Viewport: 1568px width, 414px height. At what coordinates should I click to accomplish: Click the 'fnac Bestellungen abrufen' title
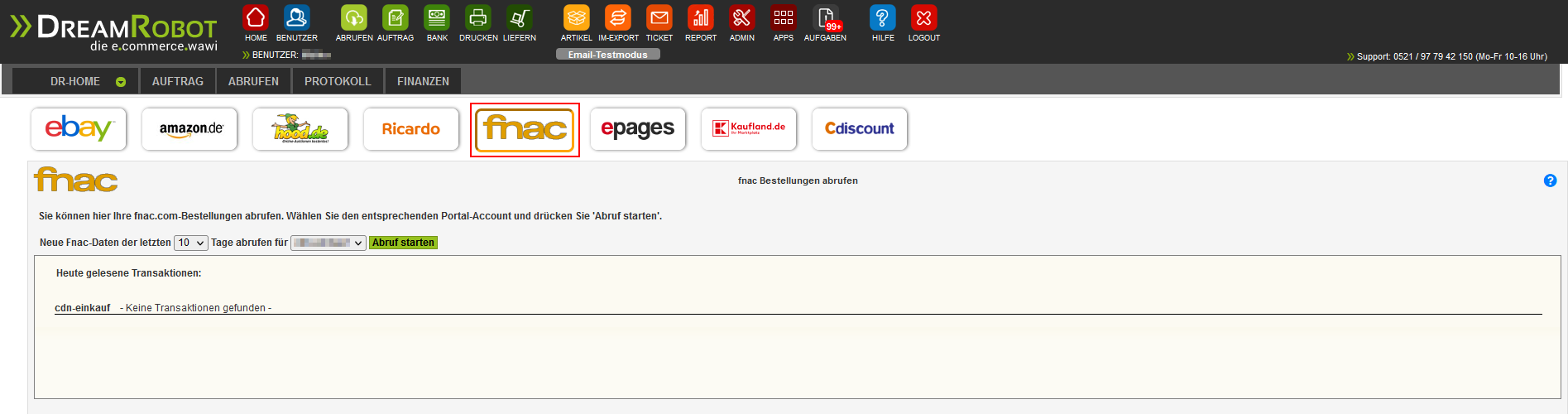[x=798, y=181]
